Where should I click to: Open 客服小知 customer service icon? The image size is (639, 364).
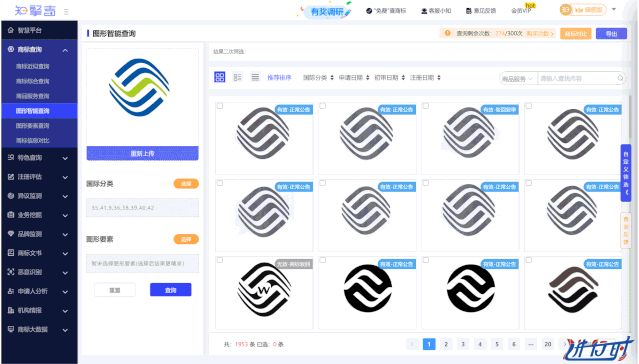pyautogui.click(x=424, y=11)
